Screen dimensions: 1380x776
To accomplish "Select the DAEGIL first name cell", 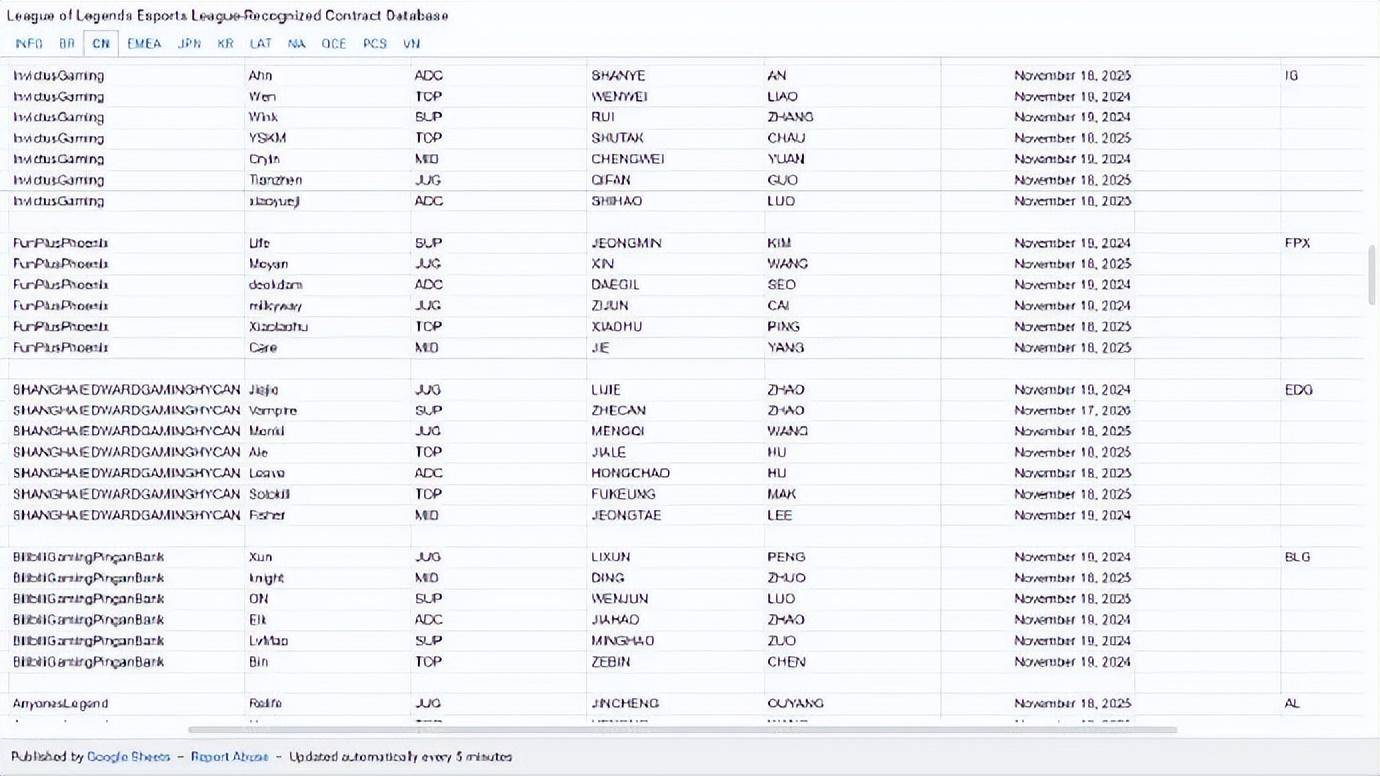I will pos(676,285).
